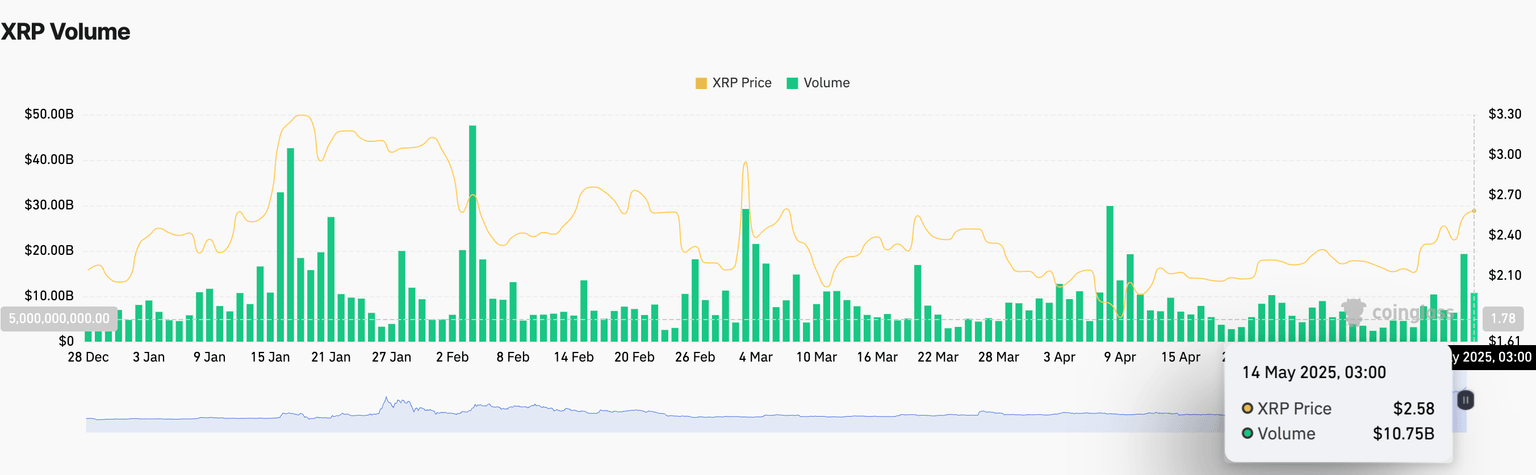Image resolution: width=1536 pixels, height=475 pixels.
Task: Click the 4 Mar date on the x-axis
Action: 755,356
